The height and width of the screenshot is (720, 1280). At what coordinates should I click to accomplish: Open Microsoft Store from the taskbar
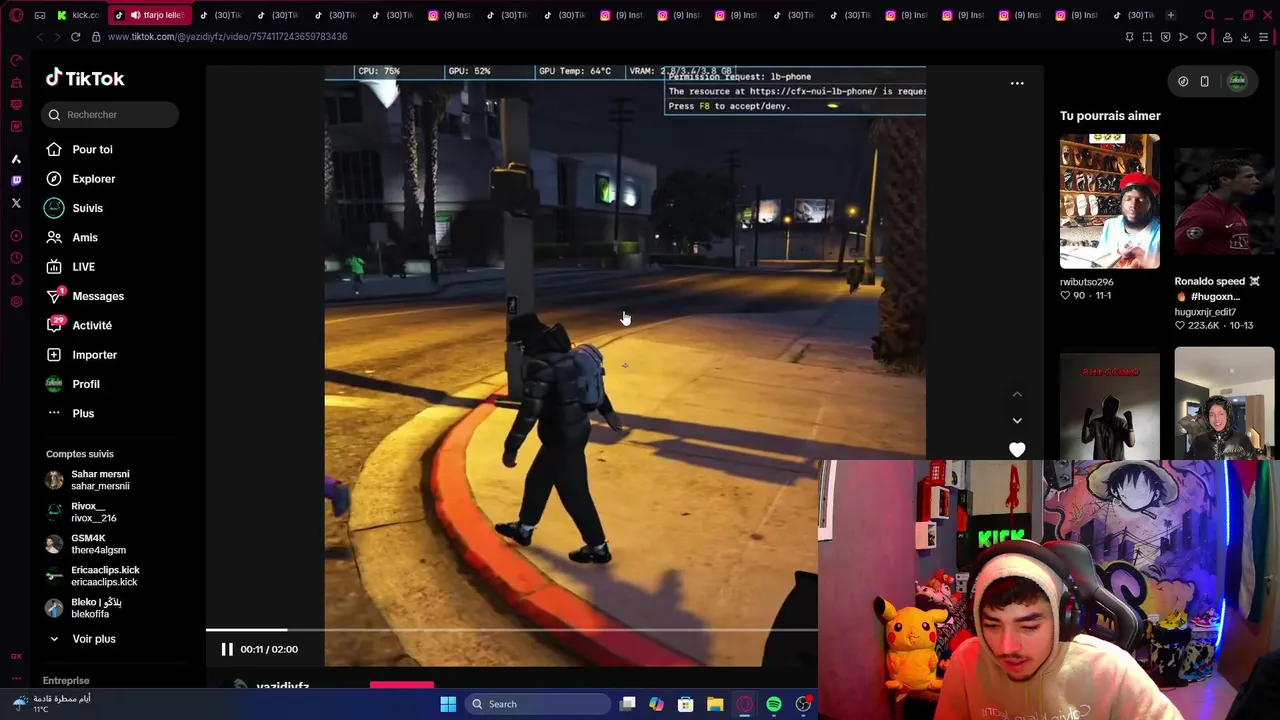point(686,704)
